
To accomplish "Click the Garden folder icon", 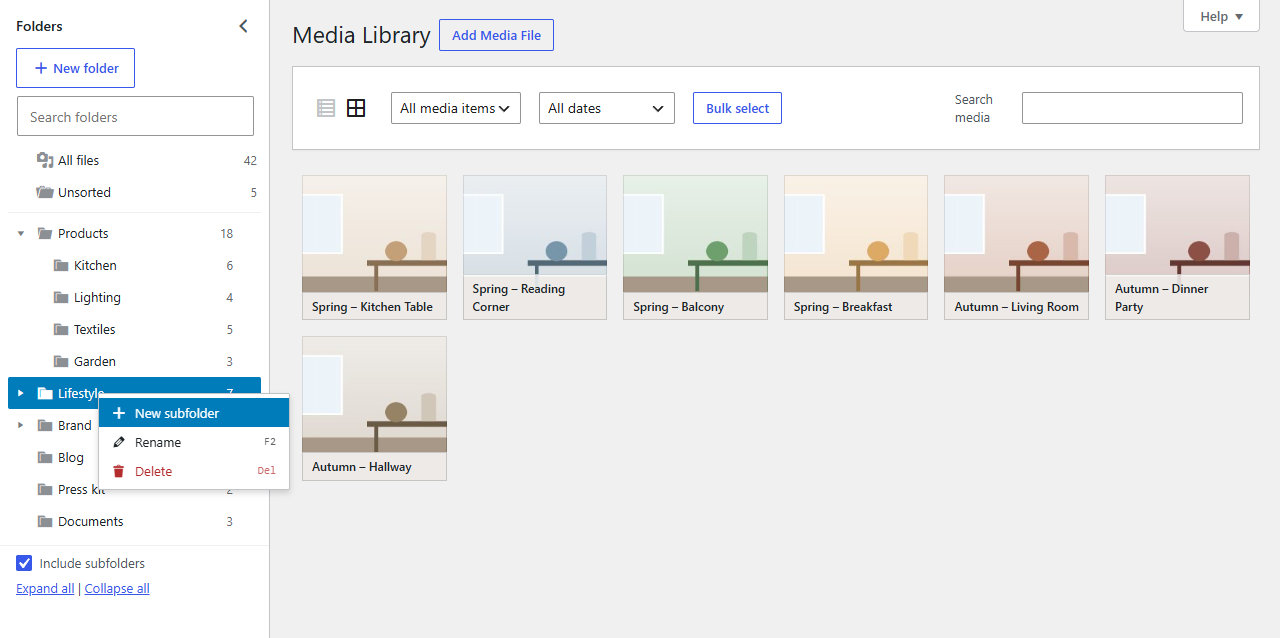I will pyautogui.click(x=61, y=362).
